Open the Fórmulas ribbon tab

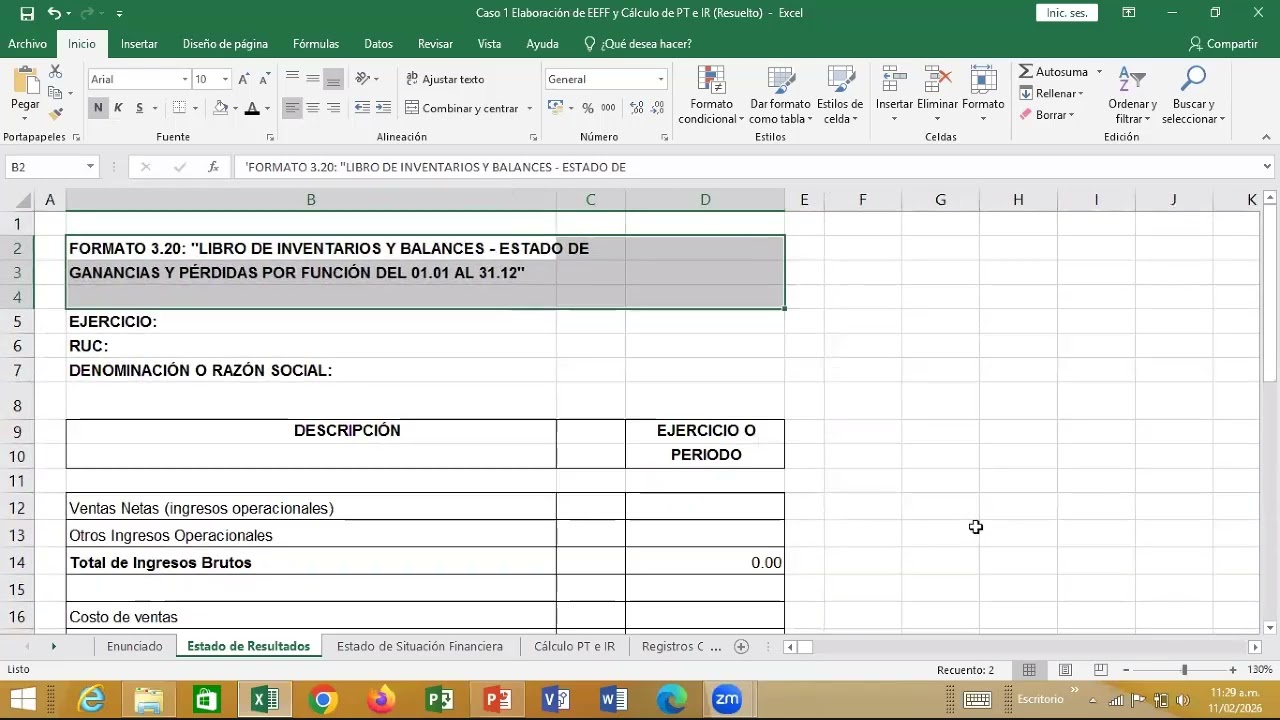[316, 44]
